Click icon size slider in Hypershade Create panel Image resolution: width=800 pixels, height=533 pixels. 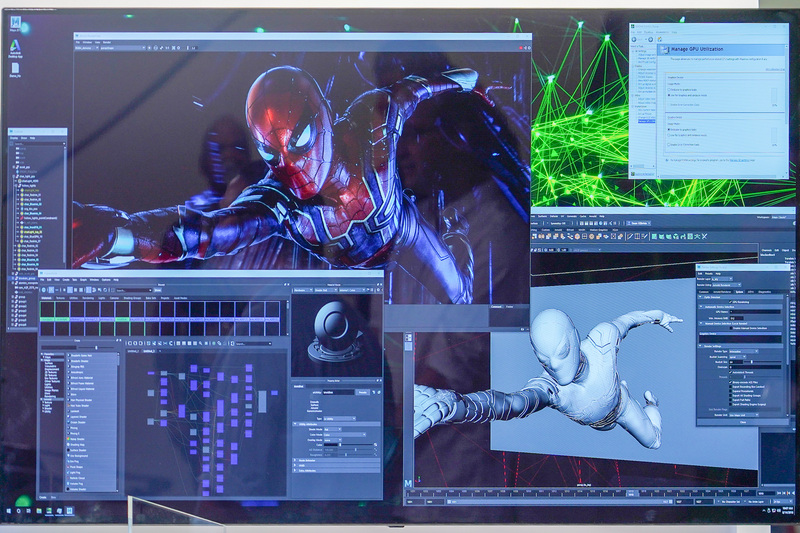(x=96, y=348)
